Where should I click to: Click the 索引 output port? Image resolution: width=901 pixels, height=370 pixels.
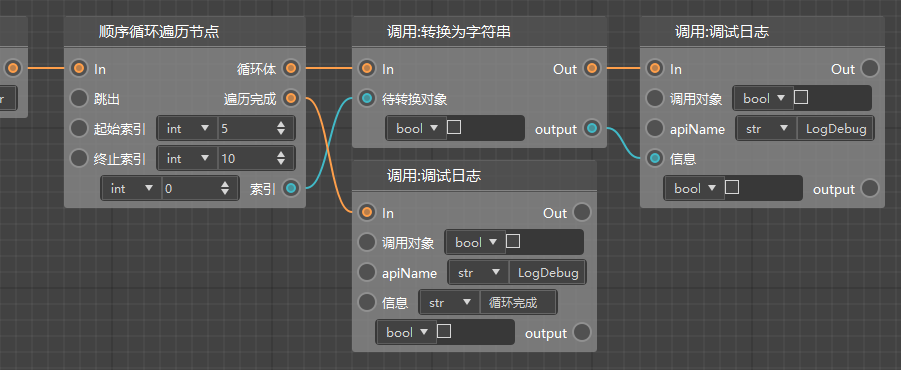291,188
